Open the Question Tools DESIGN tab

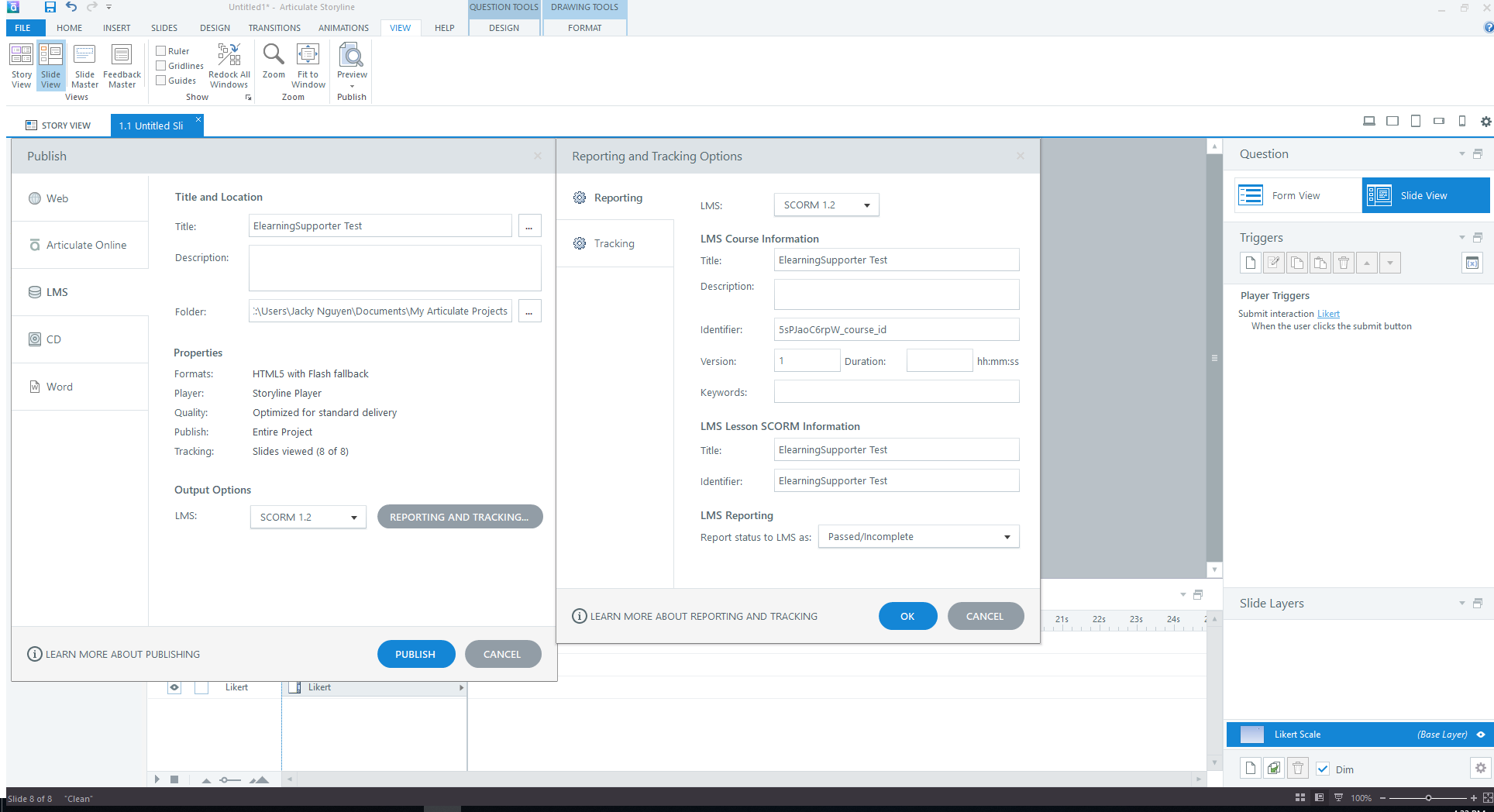click(x=504, y=28)
